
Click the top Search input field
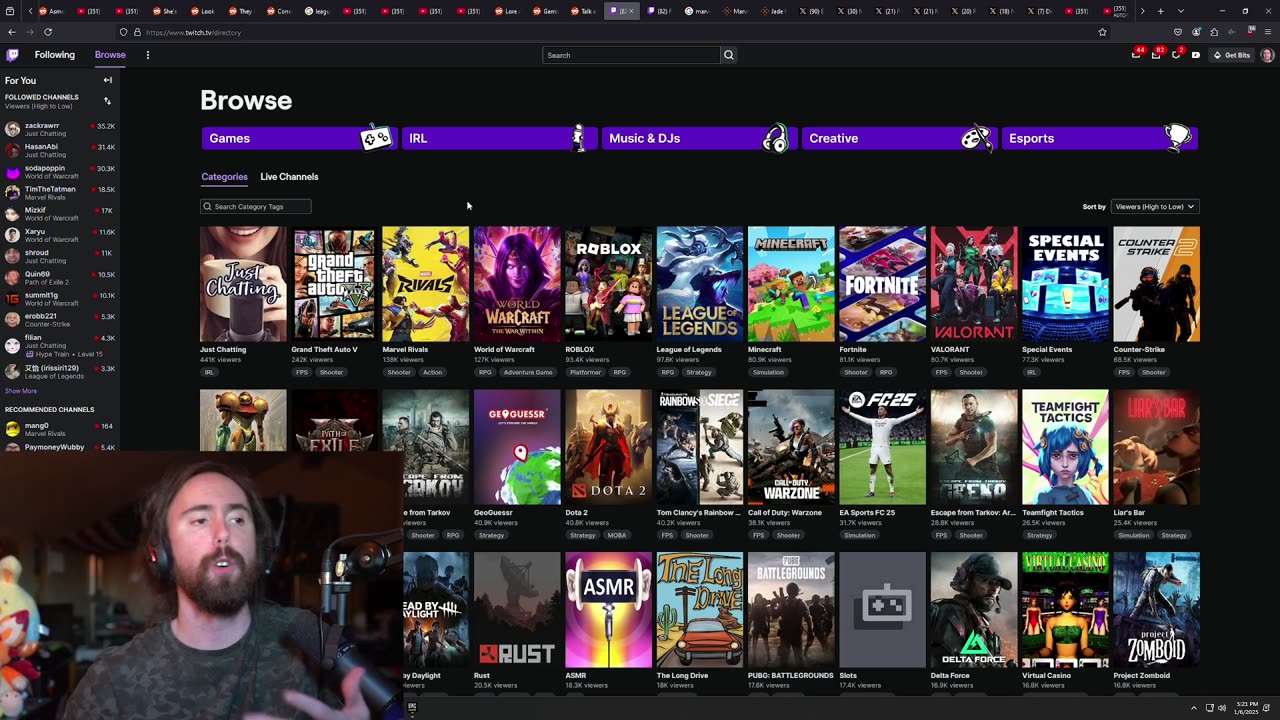[631, 55]
